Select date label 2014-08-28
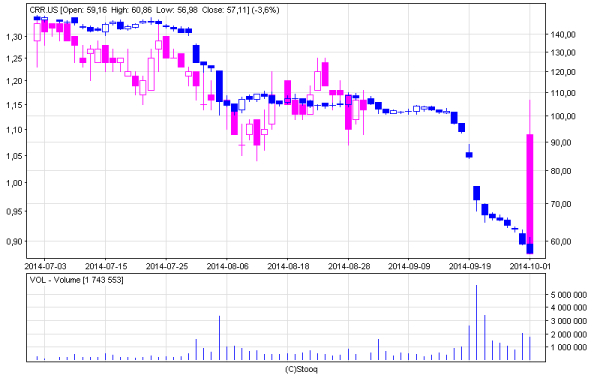Screen dimensions: 600x375 349,266
